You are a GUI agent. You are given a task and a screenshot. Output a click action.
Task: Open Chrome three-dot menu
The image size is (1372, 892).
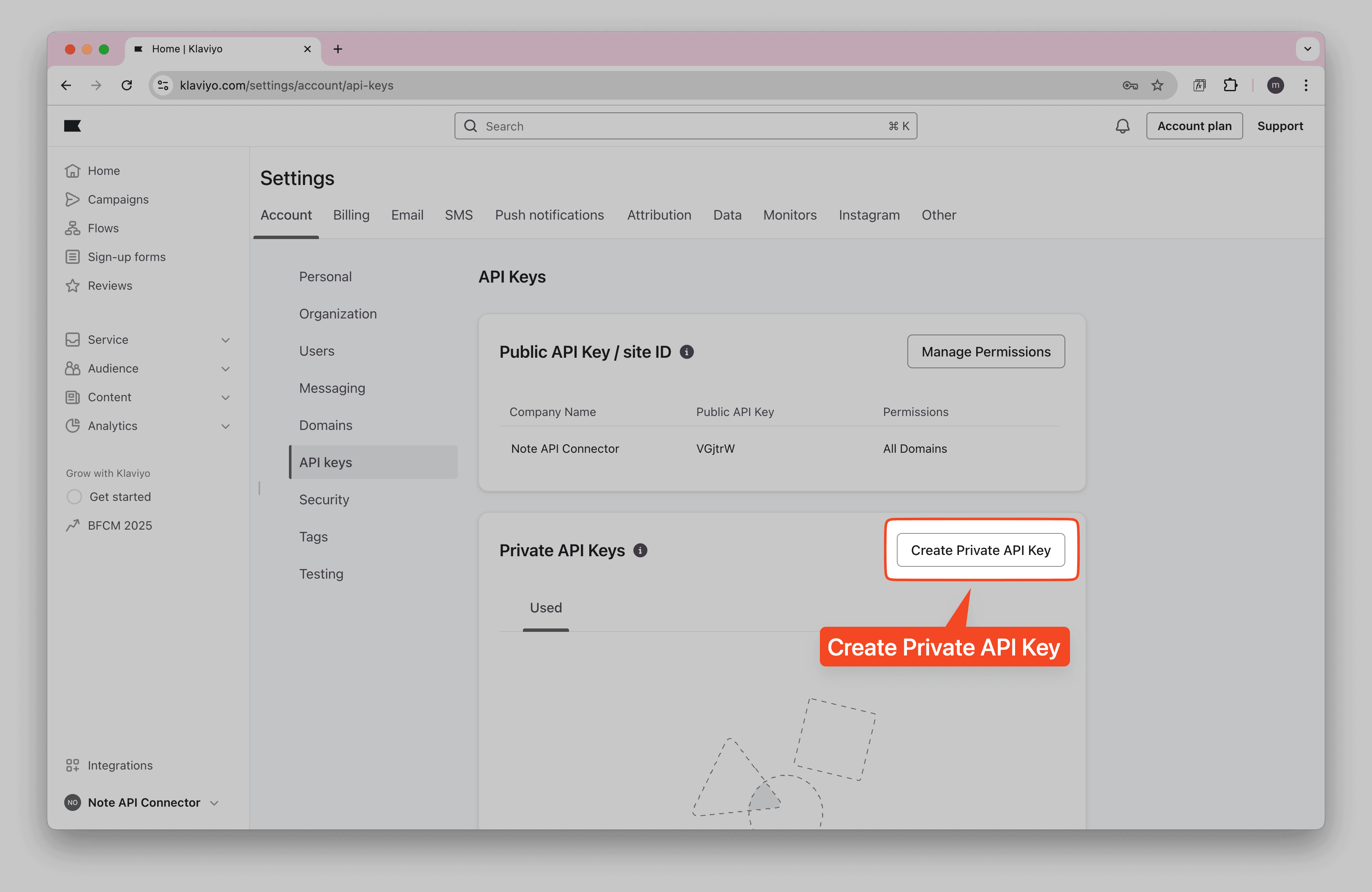click(x=1306, y=85)
